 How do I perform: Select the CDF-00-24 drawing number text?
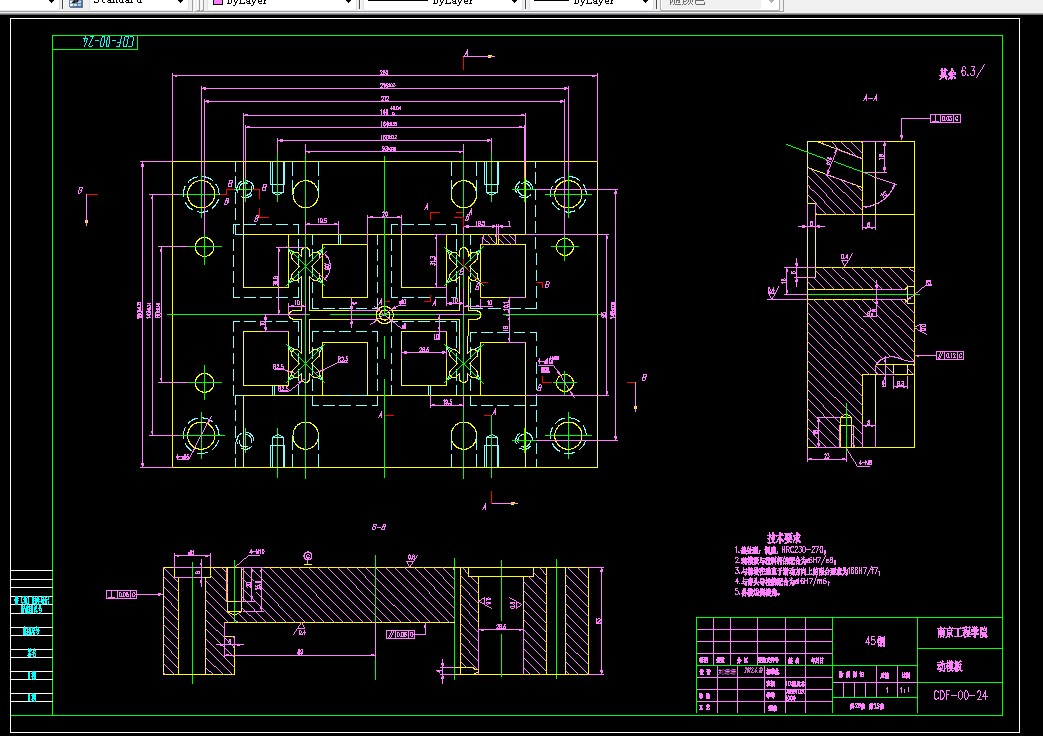[x=960, y=696]
